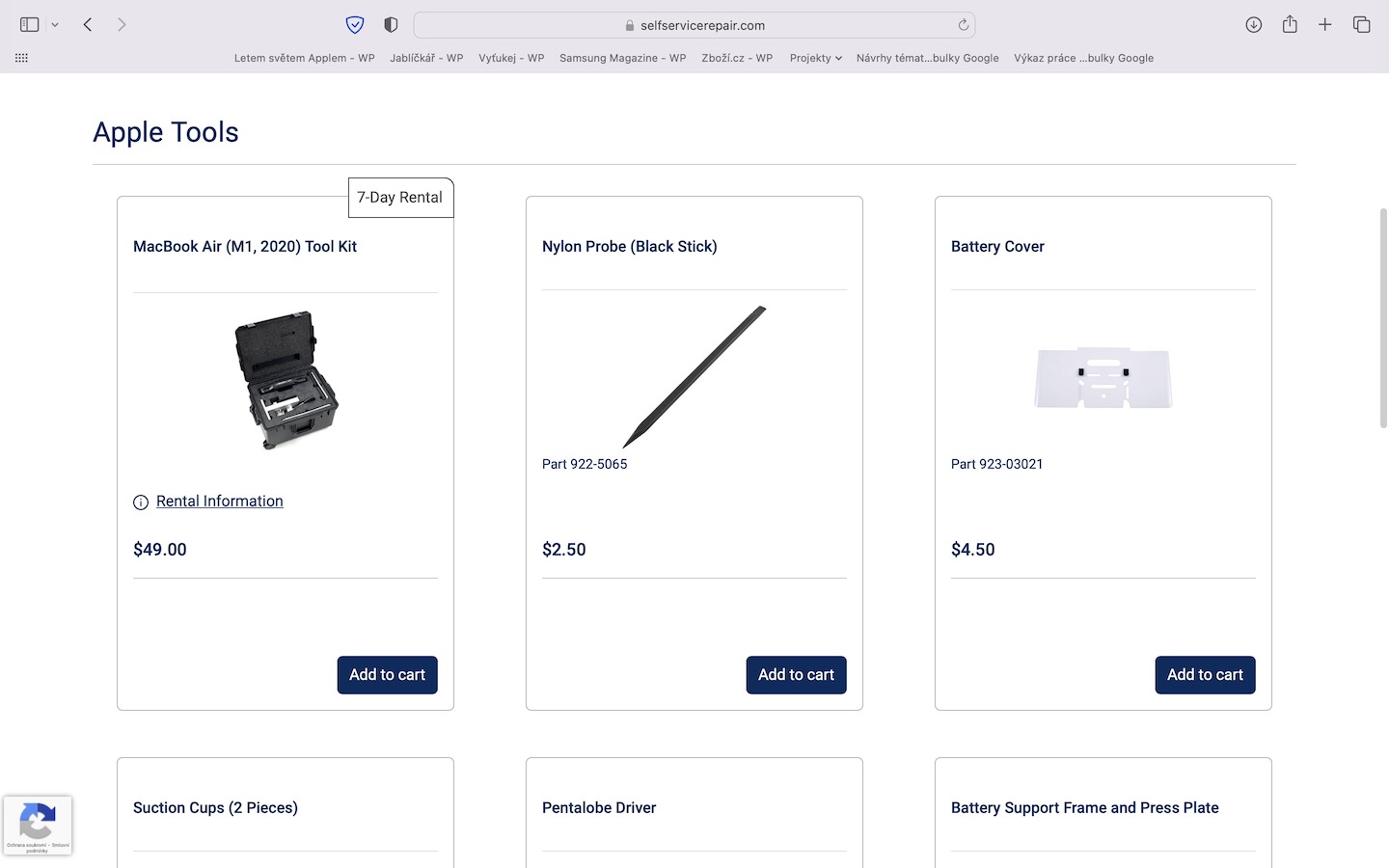Click the Part 922-5065 number
This screenshot has width=1389, height=868.
click(x=585, y=464)
